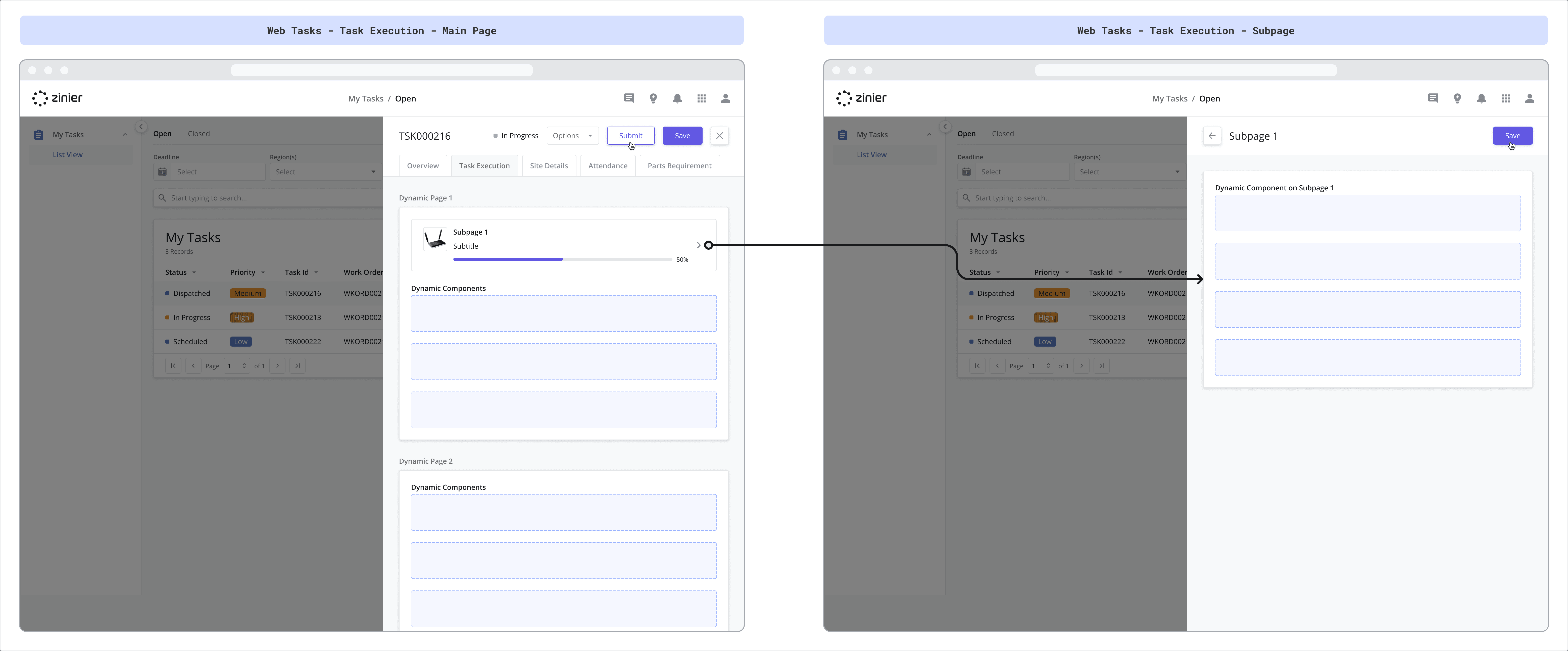Viewport: 1568px width, 651px height.
Task: Collapse sidebar chevron in Subpage window
Action: pos(945,127)
